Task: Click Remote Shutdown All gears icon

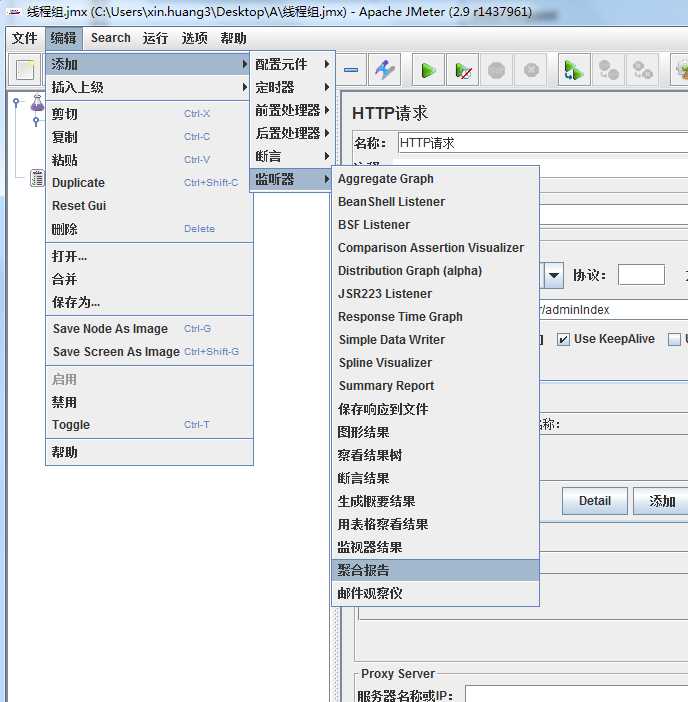Action: 642,70
